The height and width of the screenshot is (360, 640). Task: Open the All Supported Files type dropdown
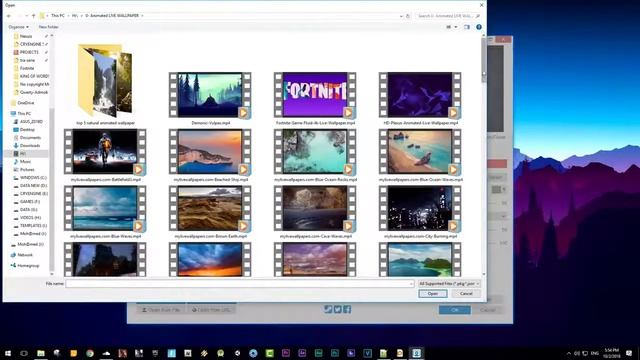[x=449, y=283]
